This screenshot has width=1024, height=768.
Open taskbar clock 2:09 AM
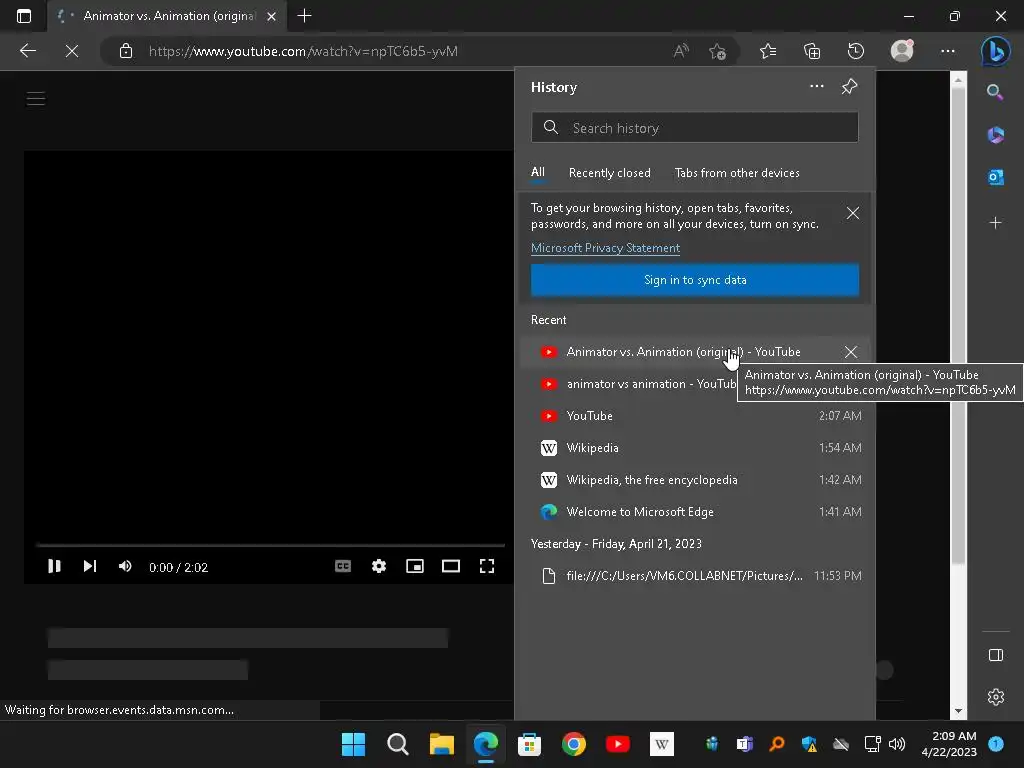click(949, 744)
